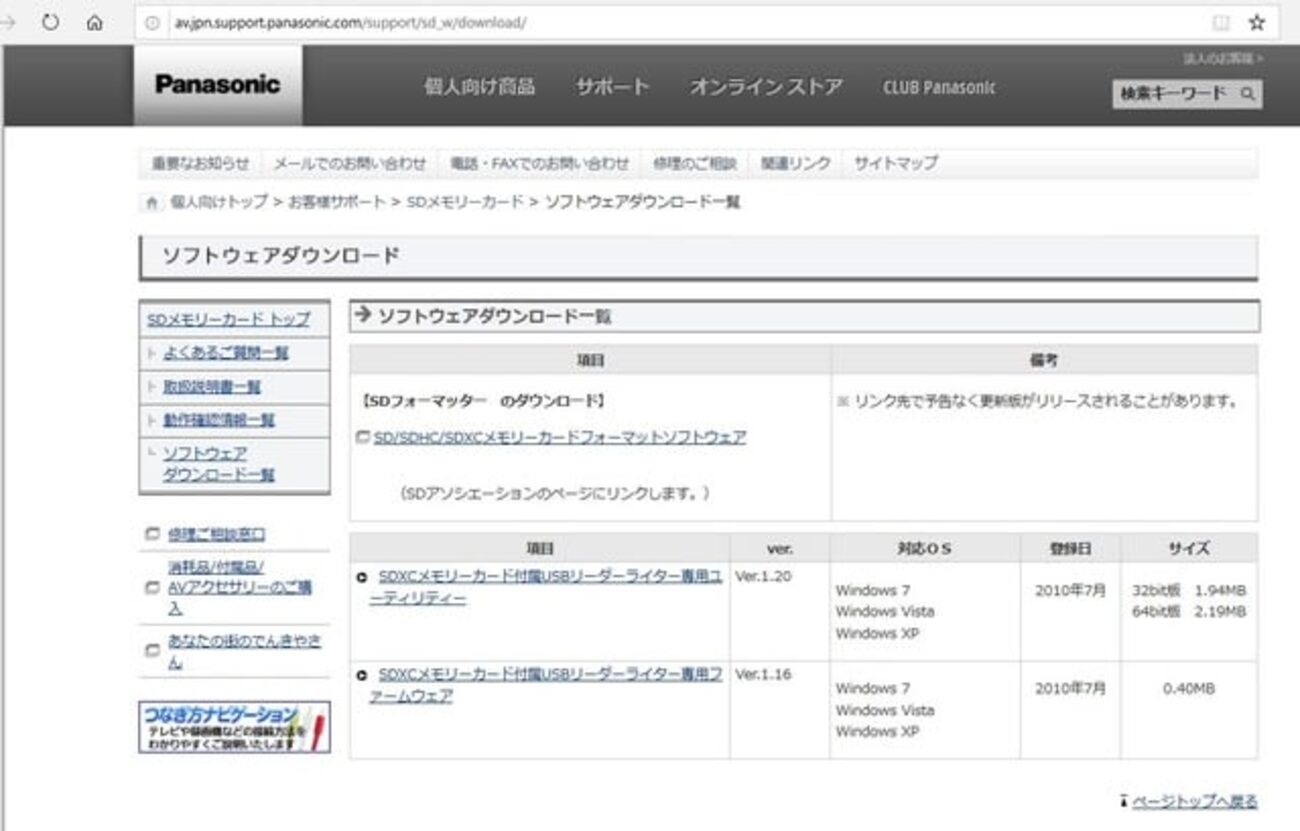Go to the browser home page icon
The height and width of the screenshot is (831, 1300).
pos(94,22)
